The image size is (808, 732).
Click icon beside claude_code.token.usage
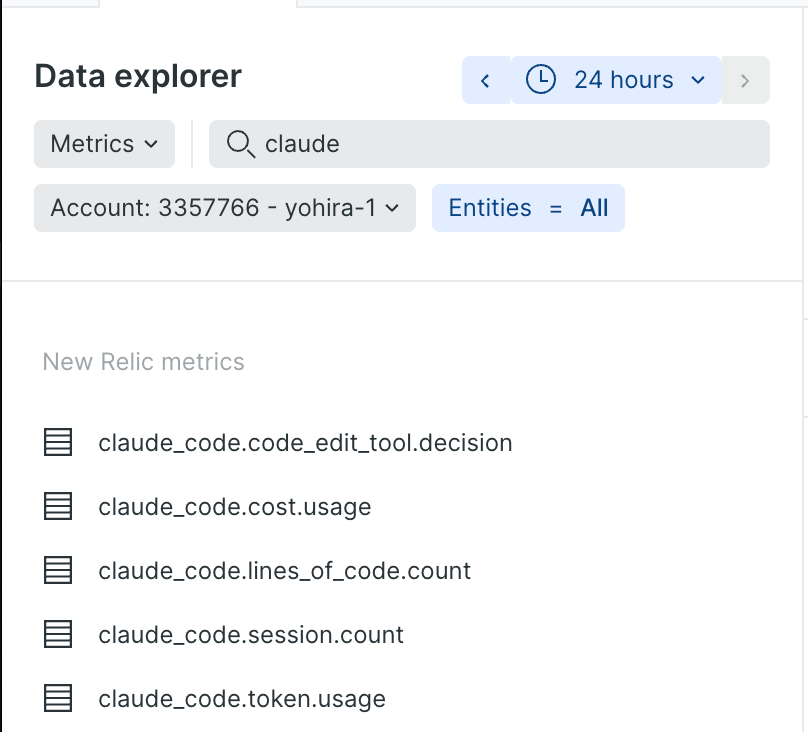click(58, 699)
